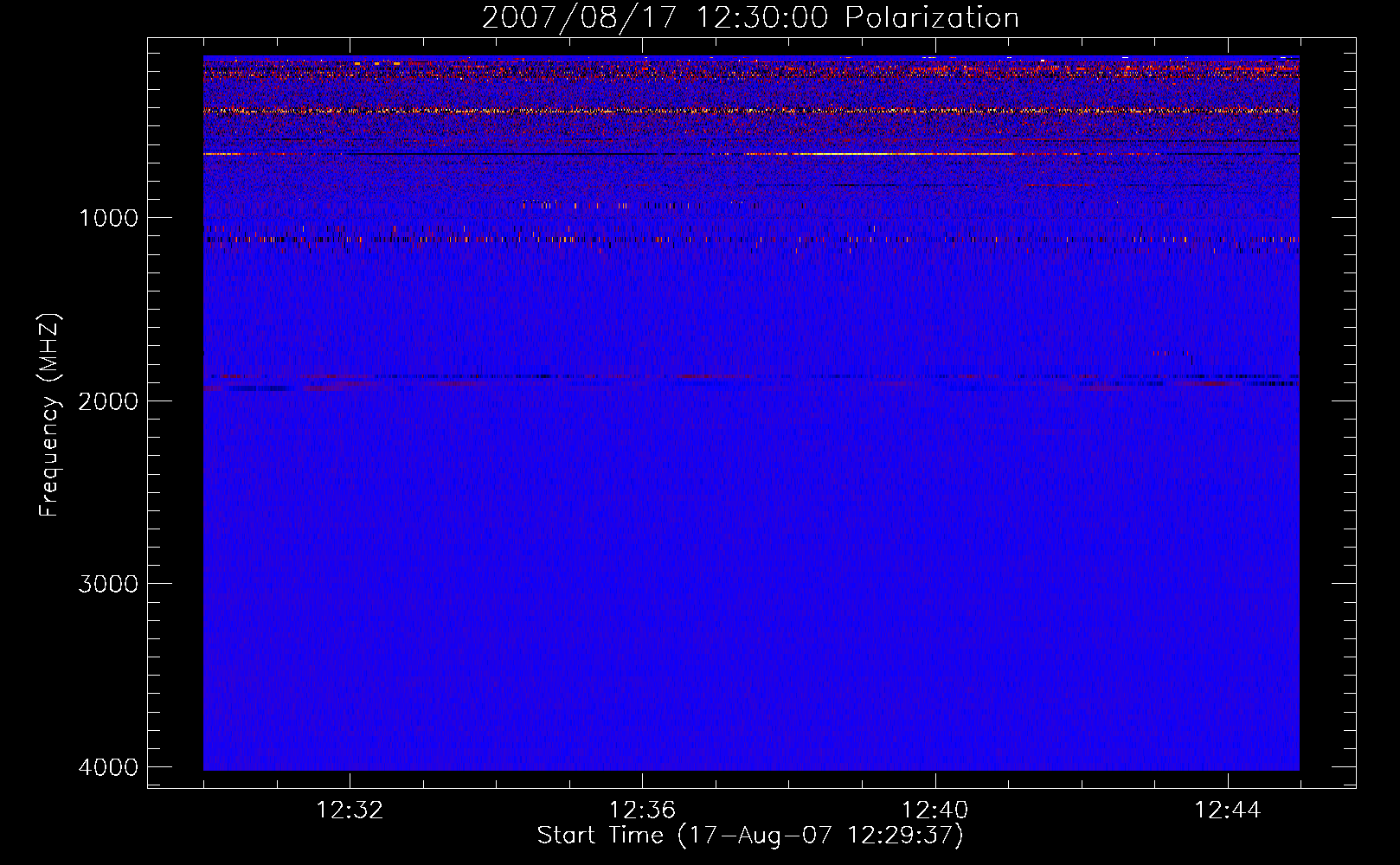Select the 'Frequency (MHZ)' axis label
This screenshot has height=865, width=1400.
pos(50,415)
